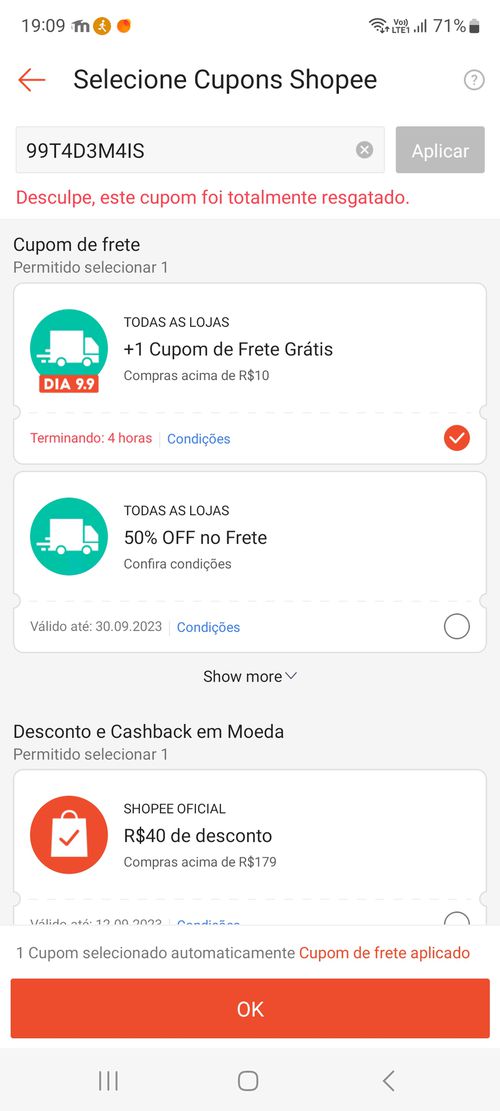Expand Show more shipping coupons

click(x=250, y=677)
